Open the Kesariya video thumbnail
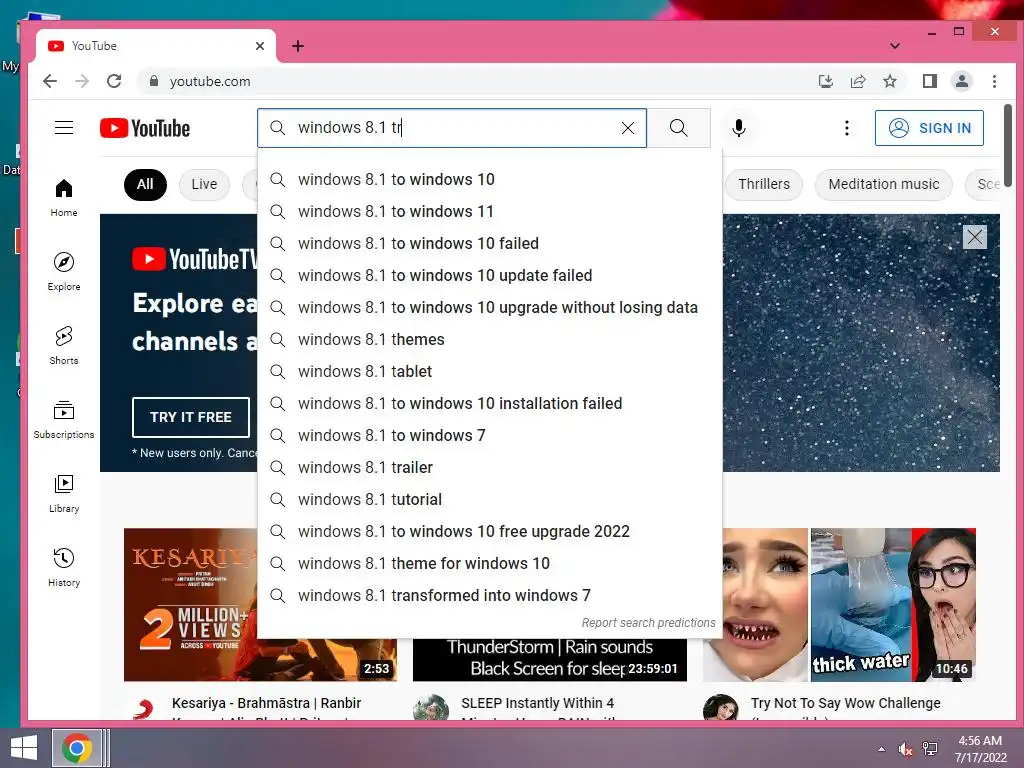 tap(189, 604)
